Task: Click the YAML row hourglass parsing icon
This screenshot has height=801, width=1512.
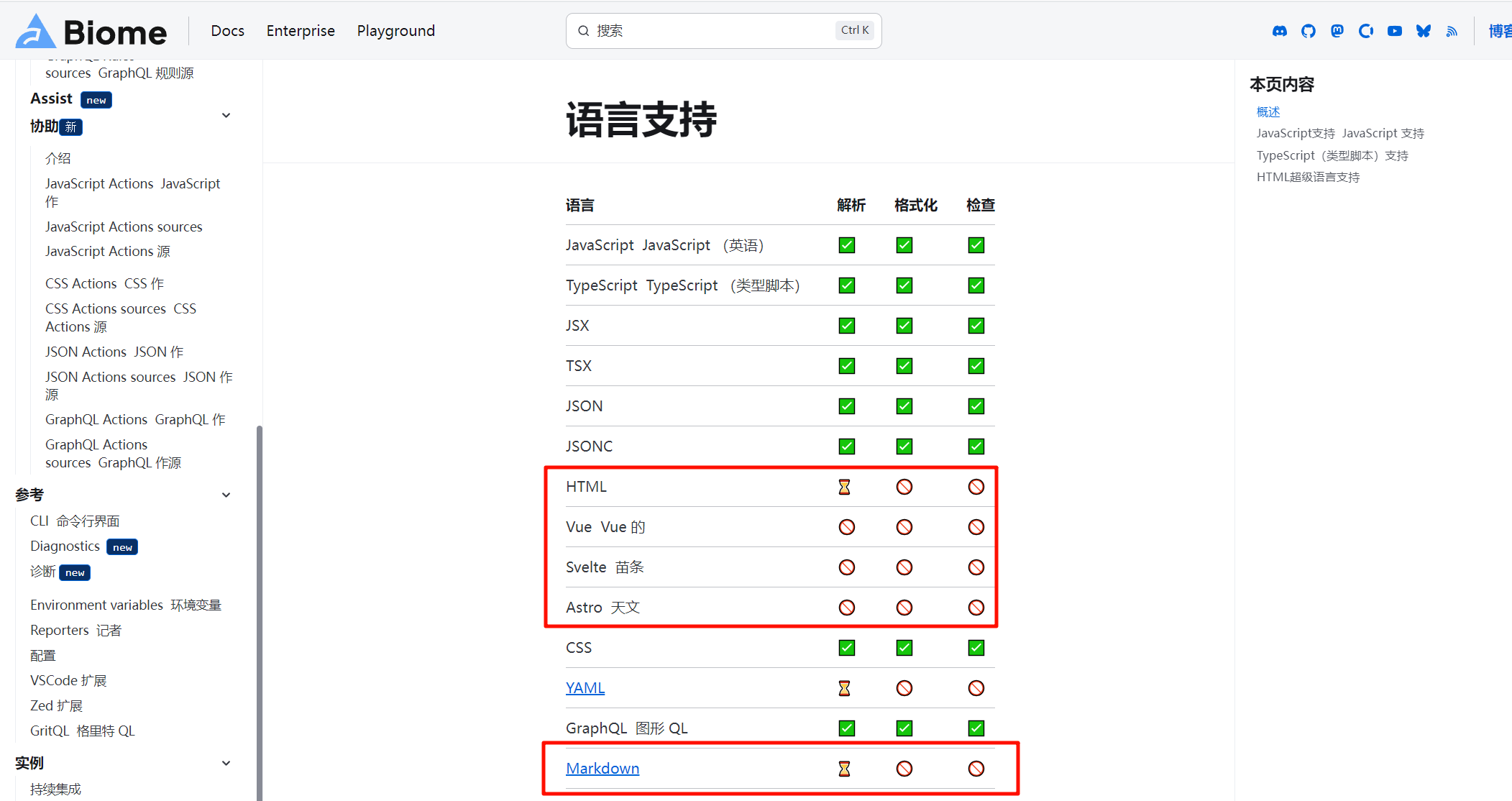Action: click(845, 688)
